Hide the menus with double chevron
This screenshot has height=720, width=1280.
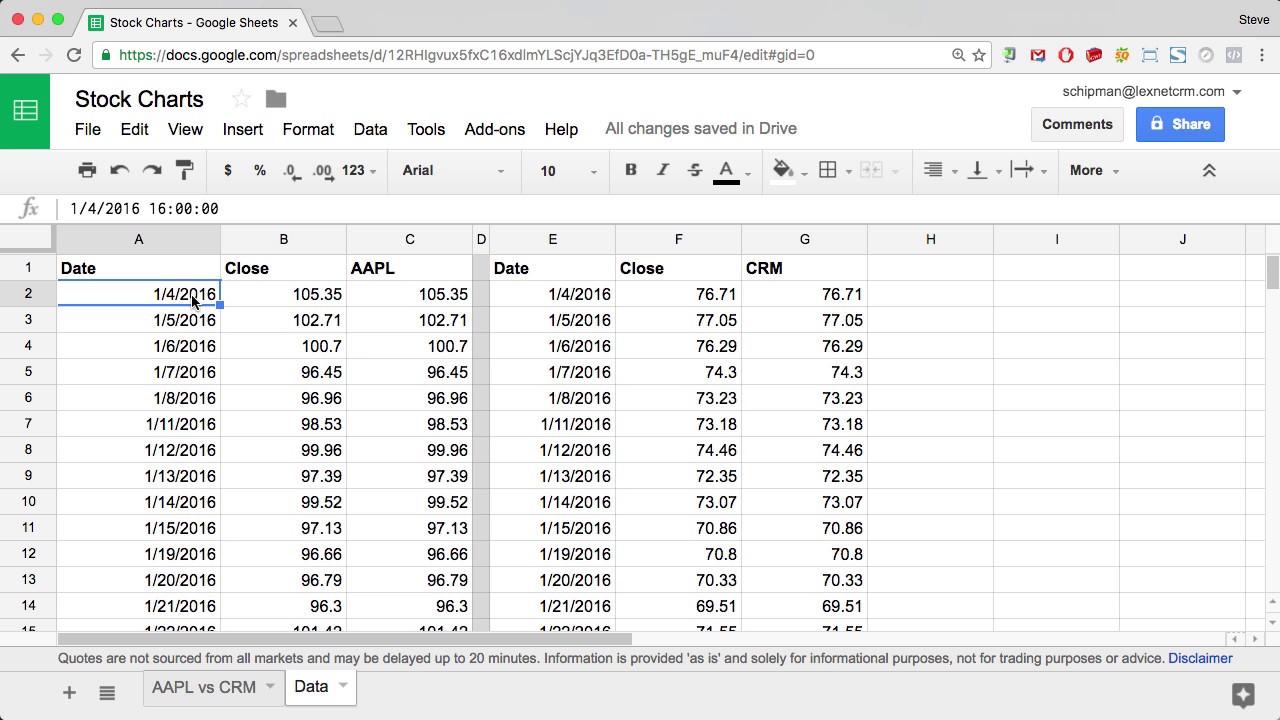[1208, 171]
